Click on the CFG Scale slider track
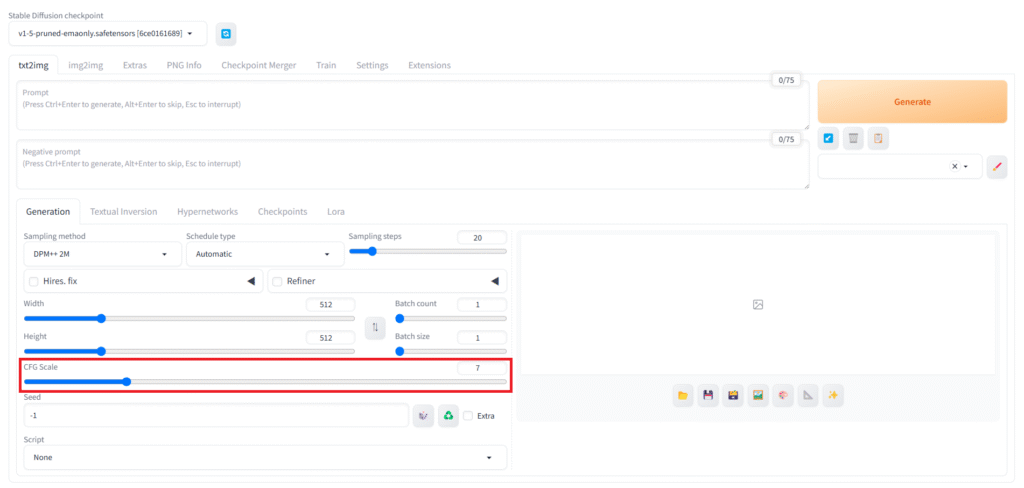 (x=265, y=381)
